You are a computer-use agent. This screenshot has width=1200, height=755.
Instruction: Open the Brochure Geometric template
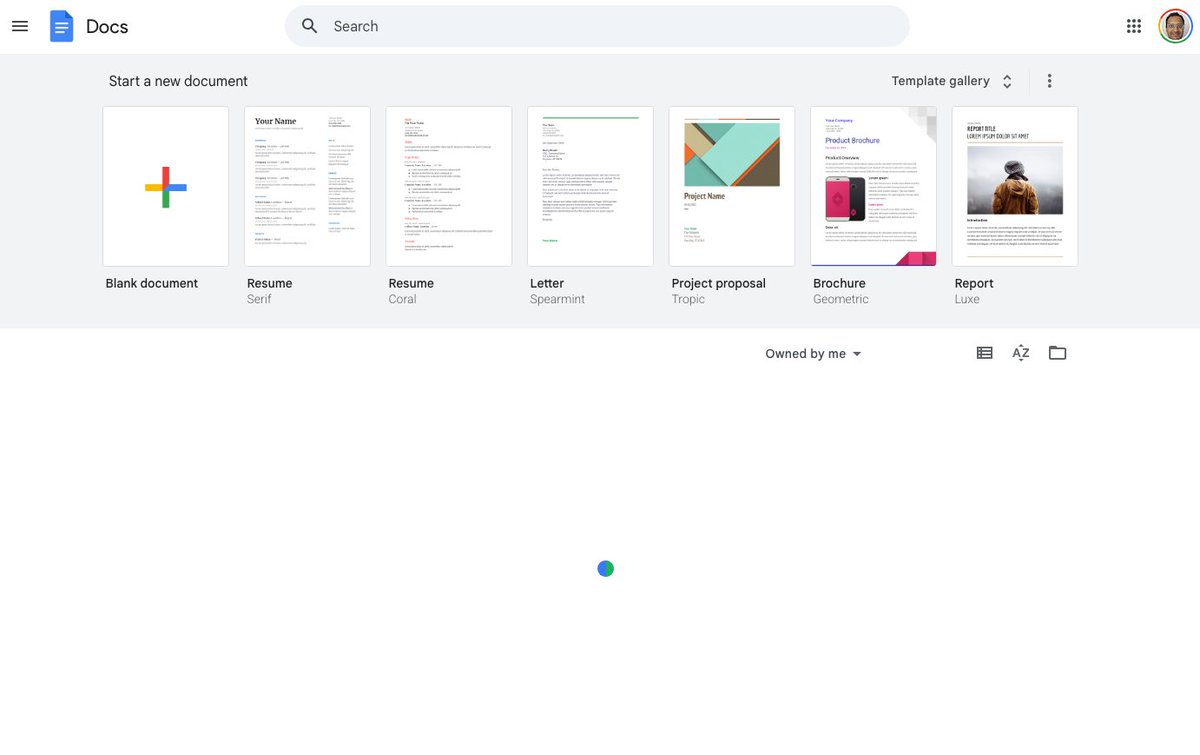click(x=873, y=186)
